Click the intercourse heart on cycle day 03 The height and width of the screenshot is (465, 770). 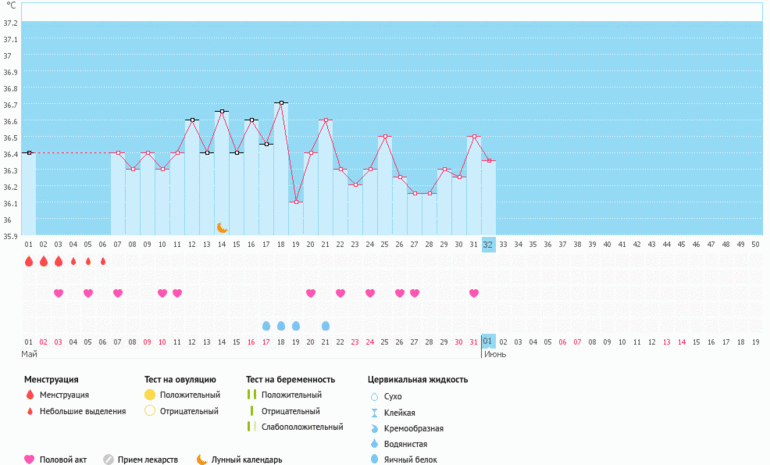(58, 293)
